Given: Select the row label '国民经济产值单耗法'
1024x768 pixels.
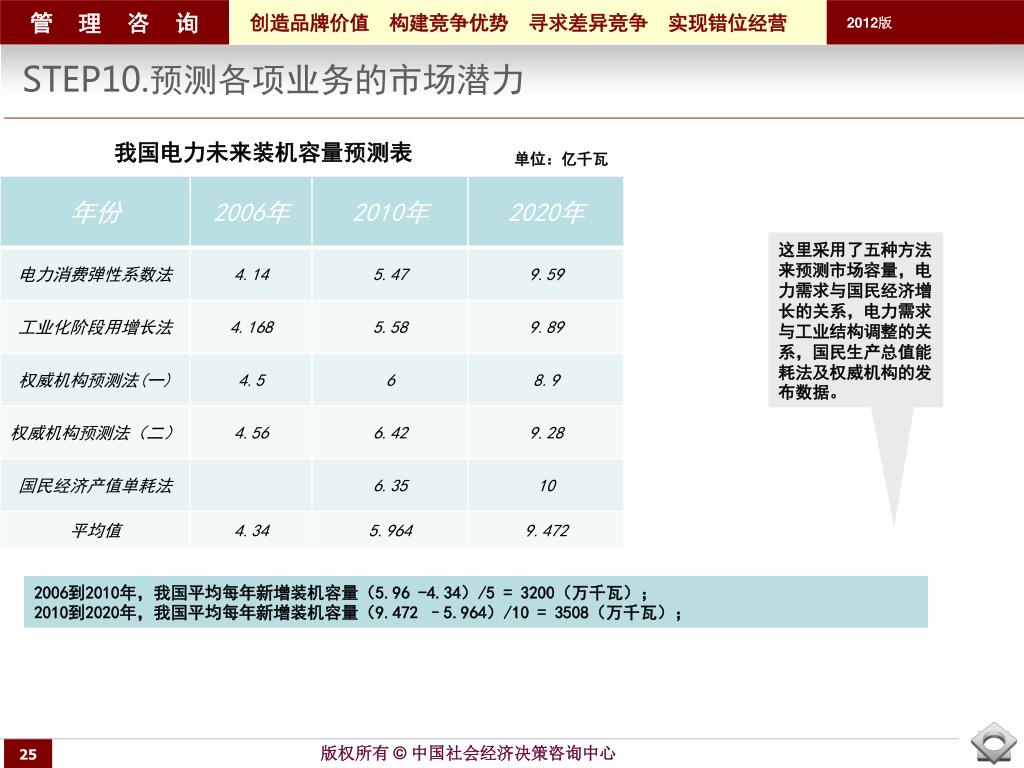Looking at the screenshot, I should (96, 486).
